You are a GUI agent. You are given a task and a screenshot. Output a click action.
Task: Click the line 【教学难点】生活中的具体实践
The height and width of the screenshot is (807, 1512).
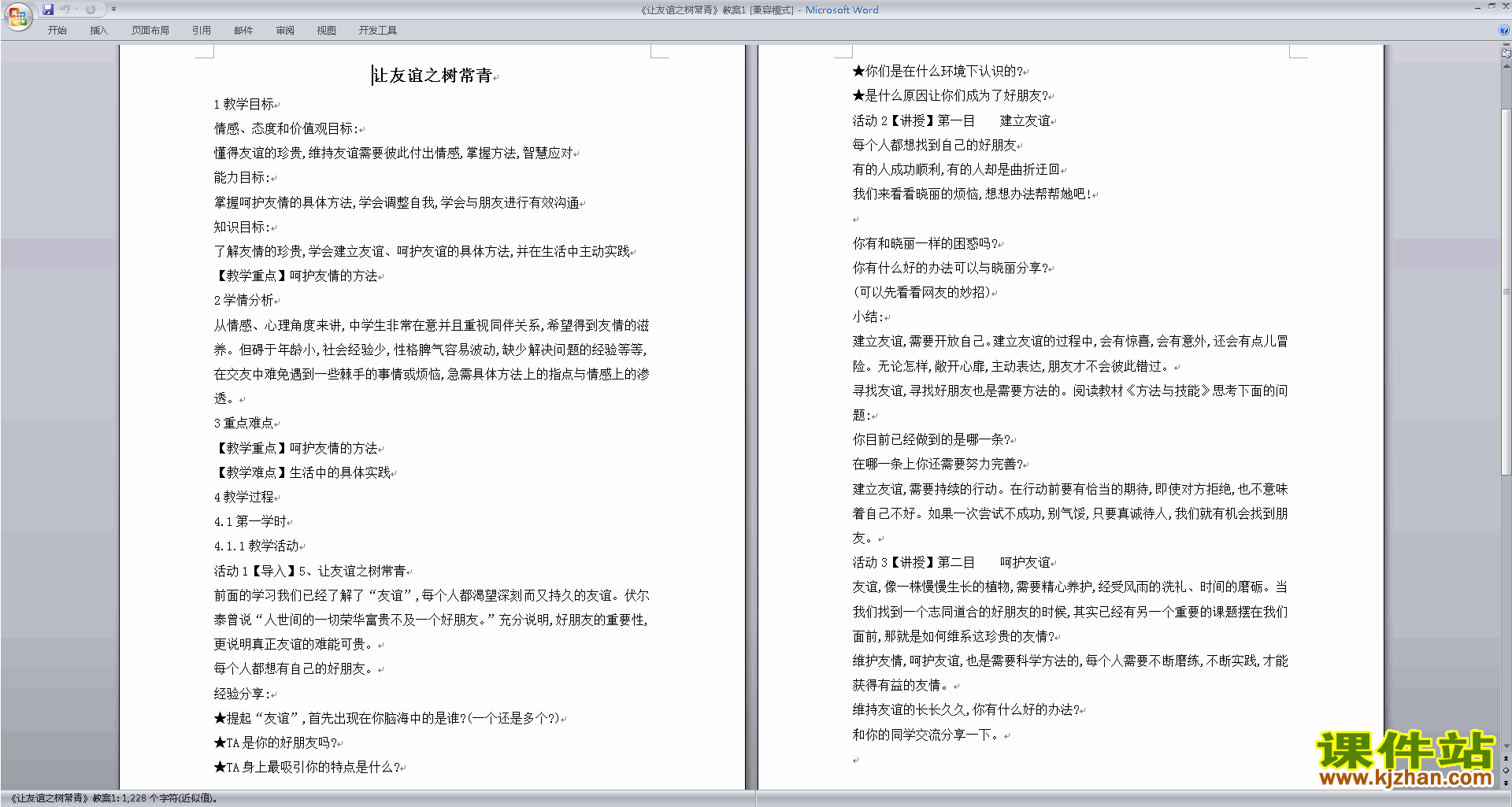pos(302,472)
